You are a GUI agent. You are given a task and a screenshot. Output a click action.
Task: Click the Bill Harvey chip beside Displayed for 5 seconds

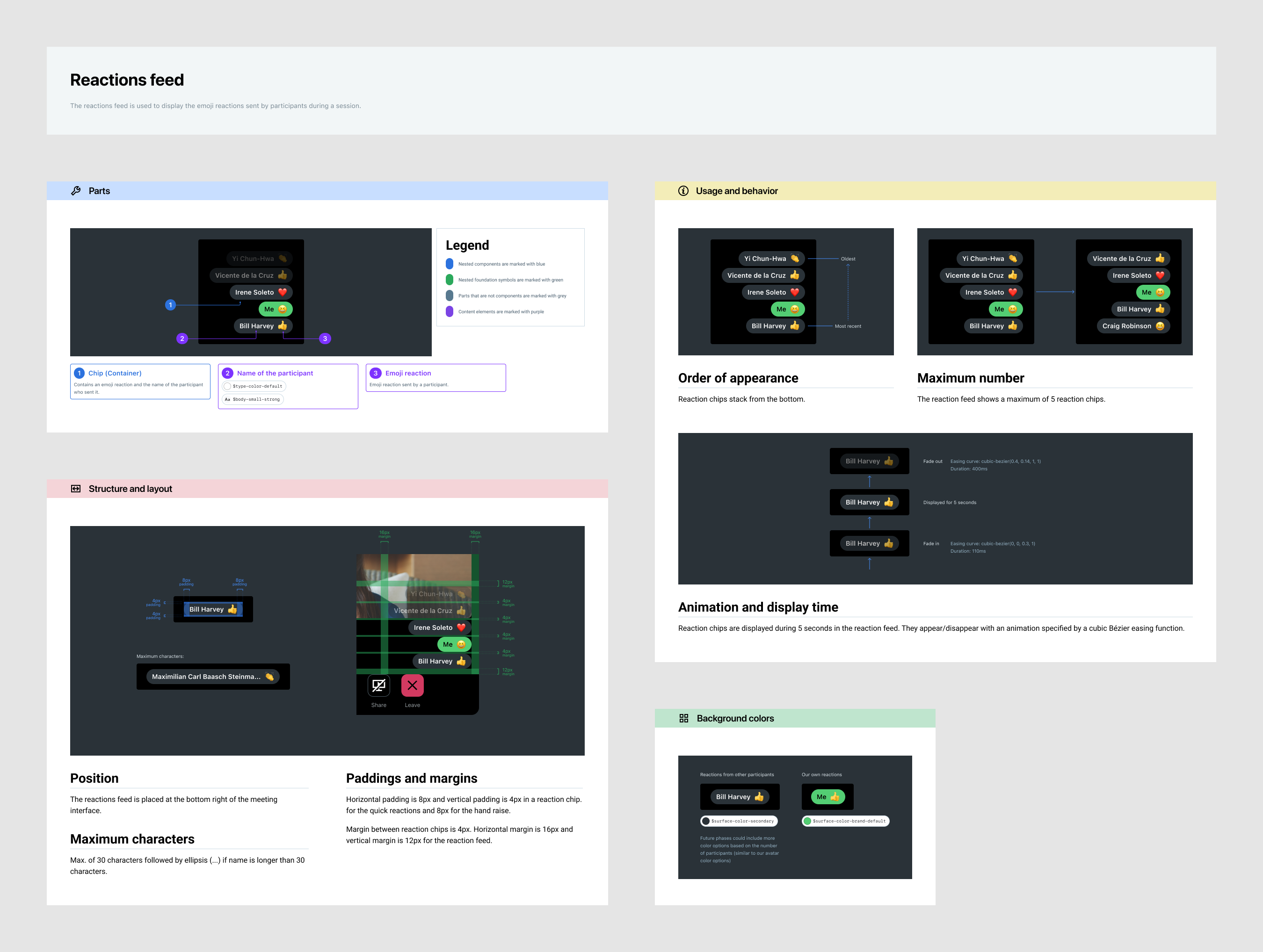[869, 502]
